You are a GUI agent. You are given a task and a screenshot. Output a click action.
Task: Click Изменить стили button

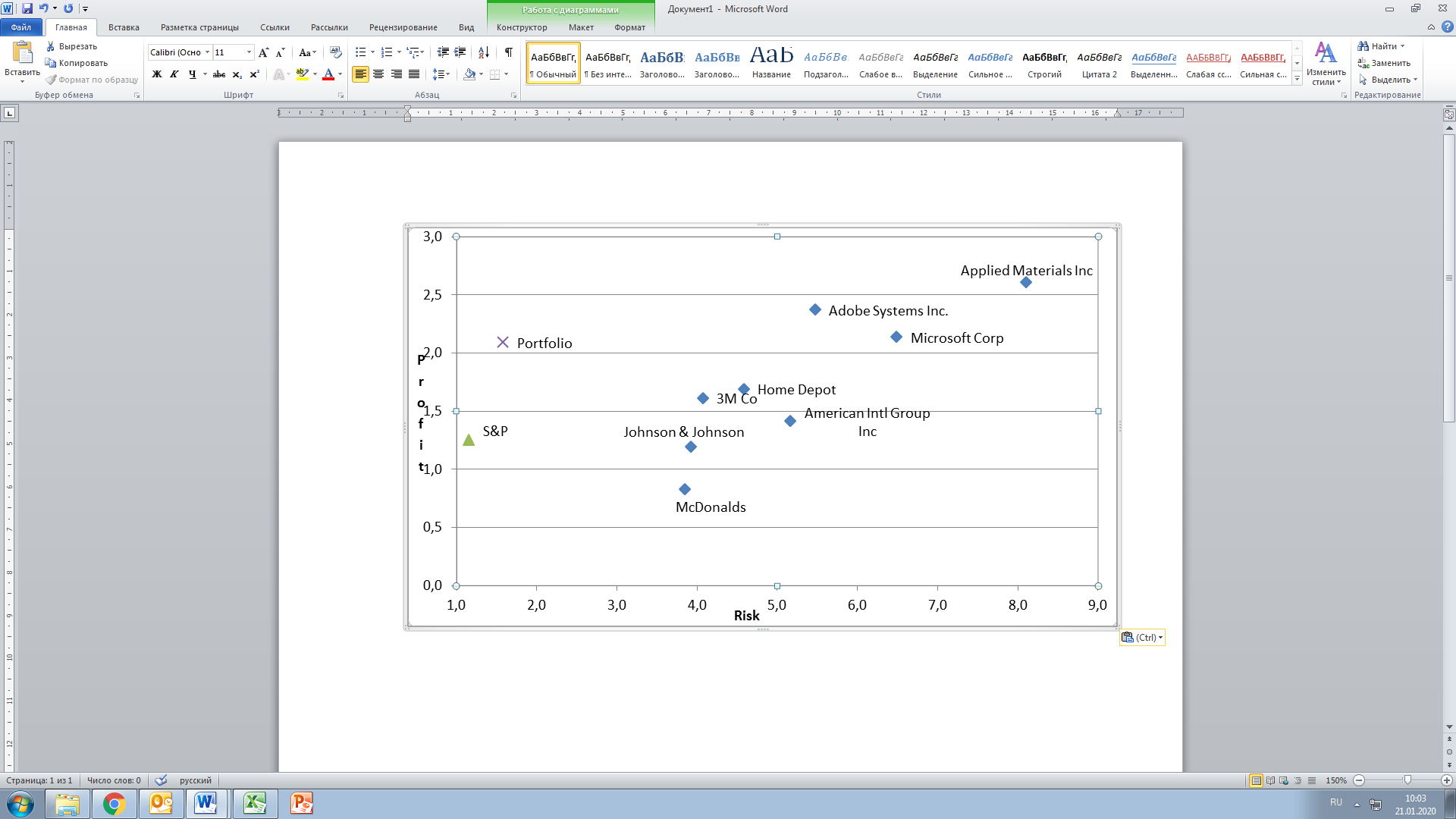(1326, 64)
